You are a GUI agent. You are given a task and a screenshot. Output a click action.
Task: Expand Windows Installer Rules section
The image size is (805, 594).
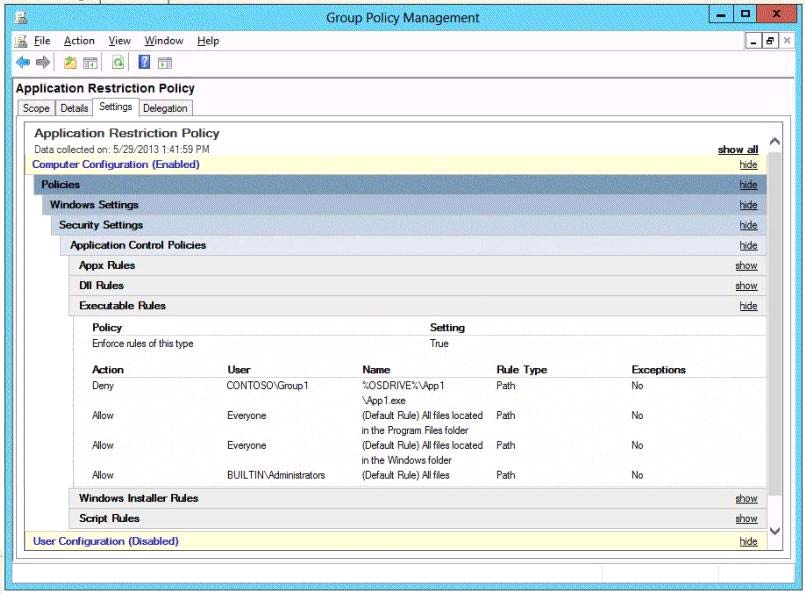pos(746,498)
